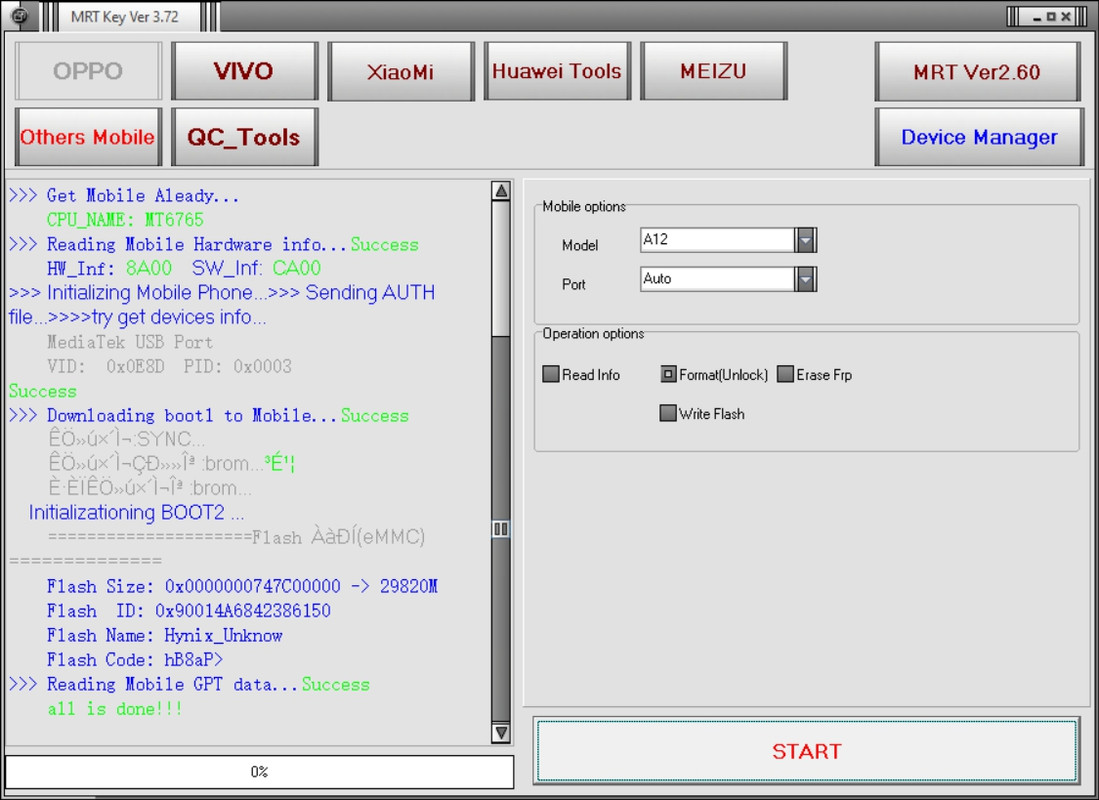This screenshot has height=800, width=1099.
Task: Click the 'all is done!!!' log line
Action: 115,709
